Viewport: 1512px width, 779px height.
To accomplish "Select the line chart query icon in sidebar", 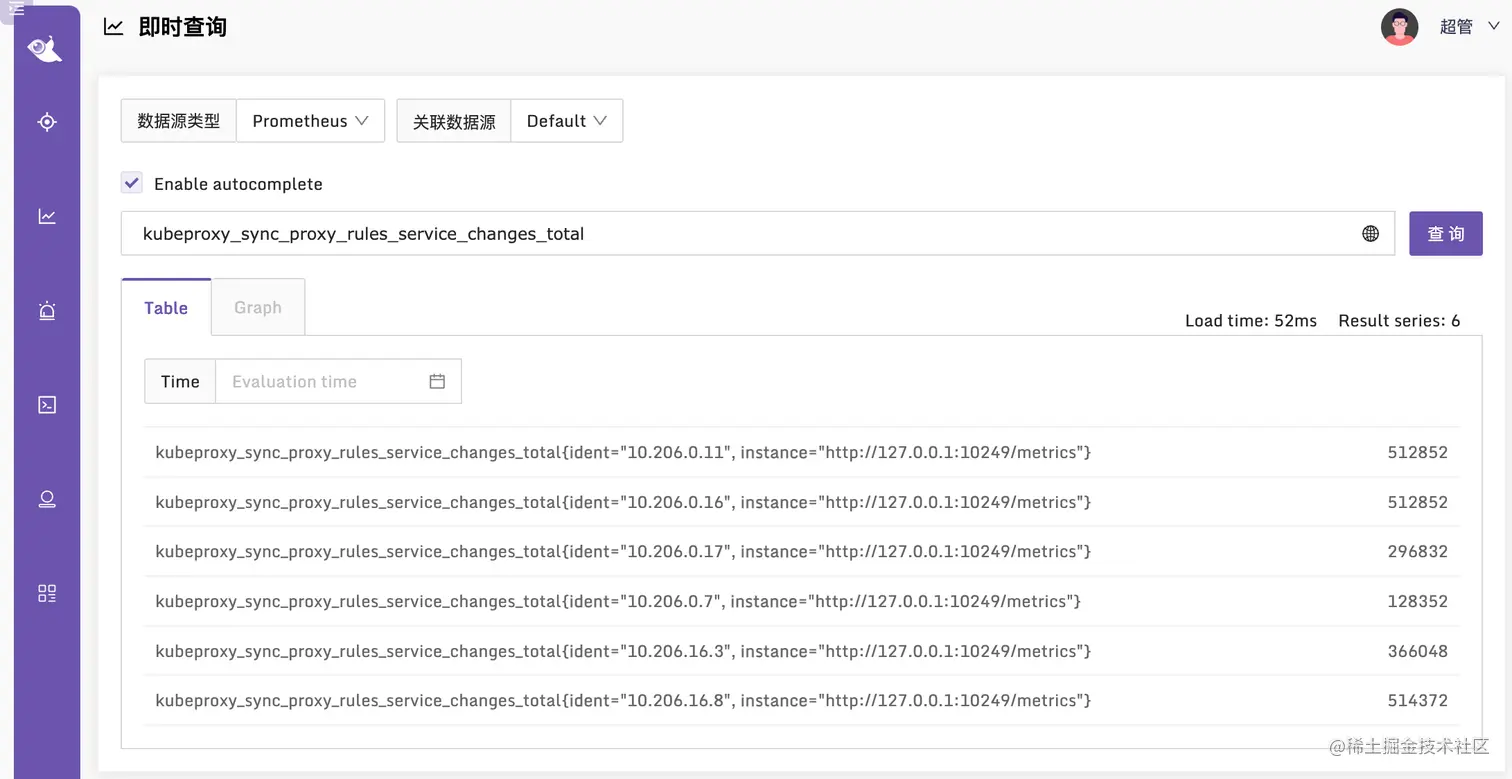I will (46, 215).
